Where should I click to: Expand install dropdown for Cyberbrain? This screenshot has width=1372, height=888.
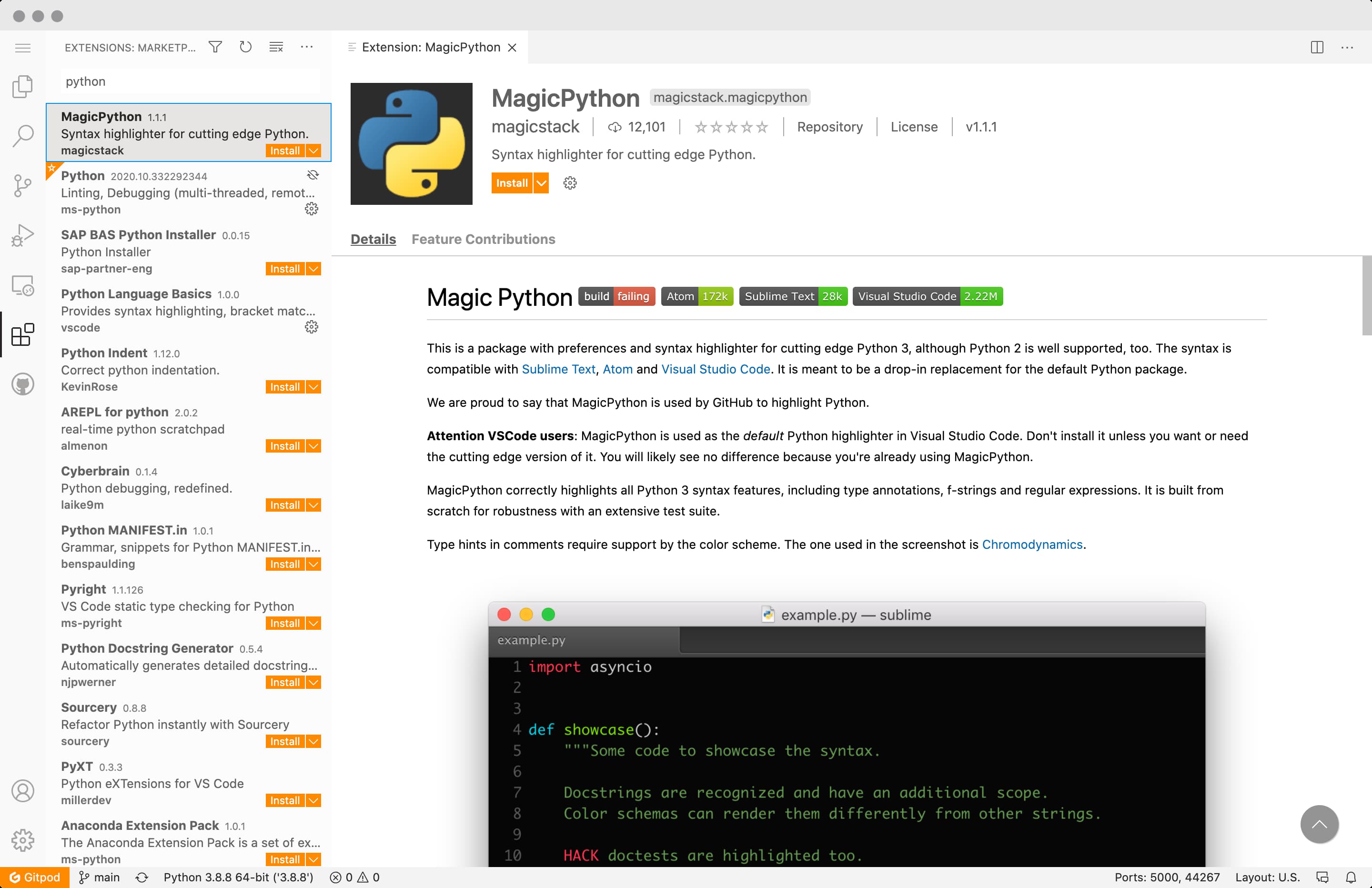(x=313, y=505)
